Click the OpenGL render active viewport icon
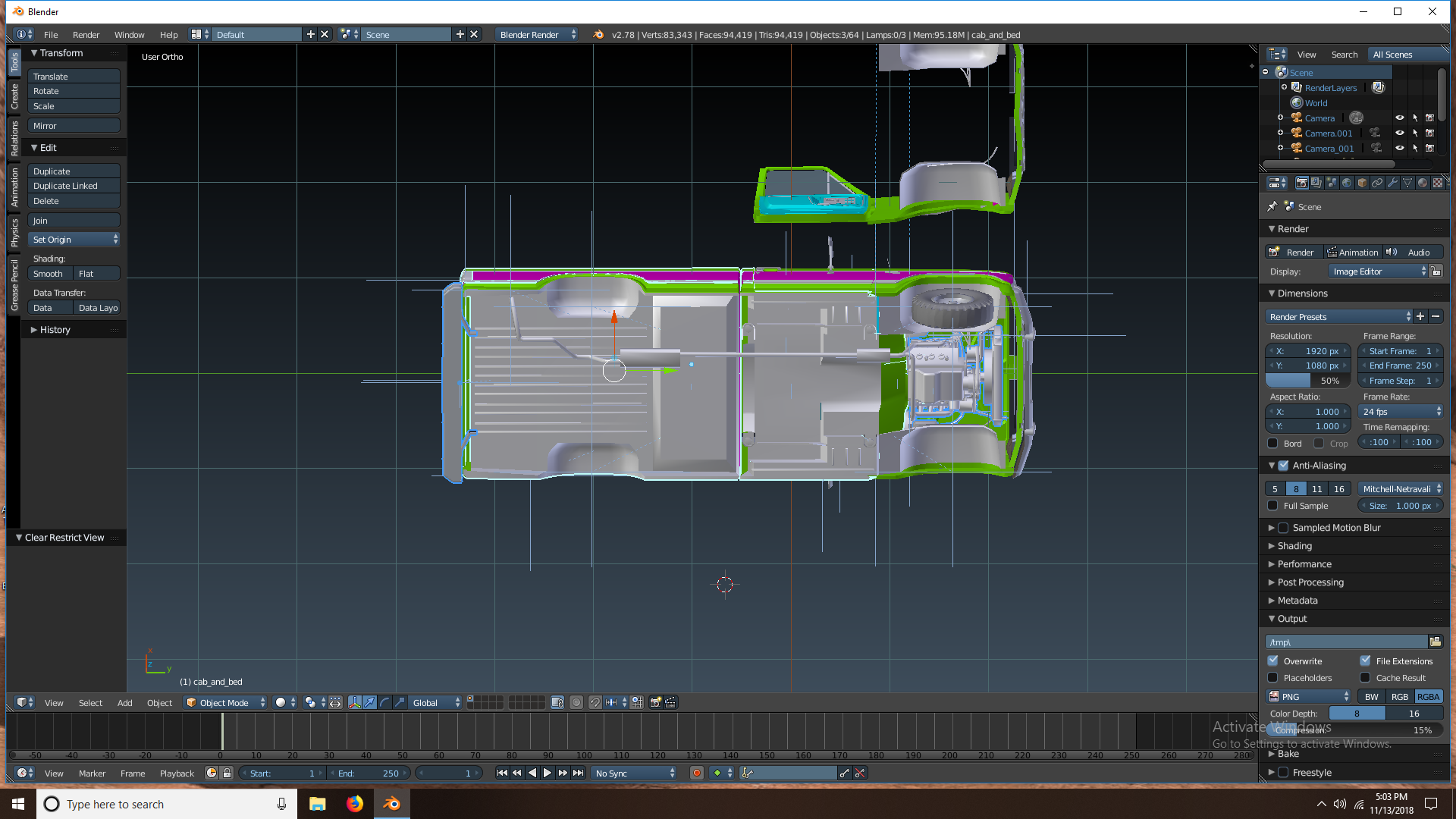 (656, 702)
